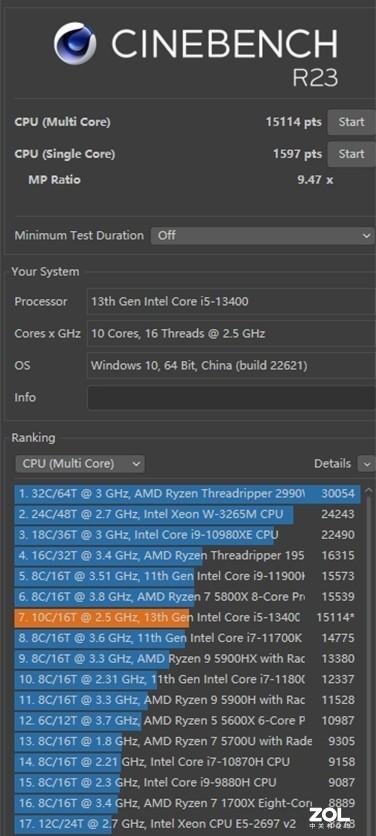Image resolution: width=376 pixels, height=836 pixels.
Task: Open the Minimum Test Duration dropdown
Action: tap(262, 235)
